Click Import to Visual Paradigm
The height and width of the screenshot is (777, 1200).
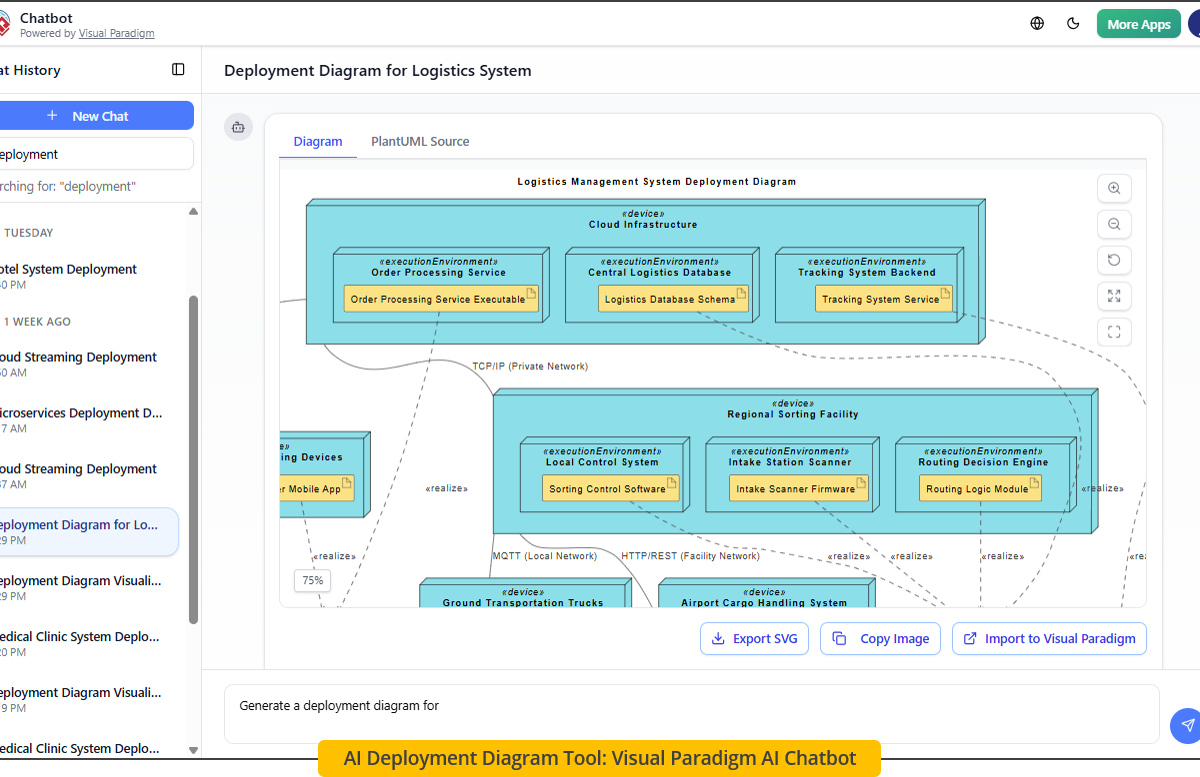point(1049,638)
